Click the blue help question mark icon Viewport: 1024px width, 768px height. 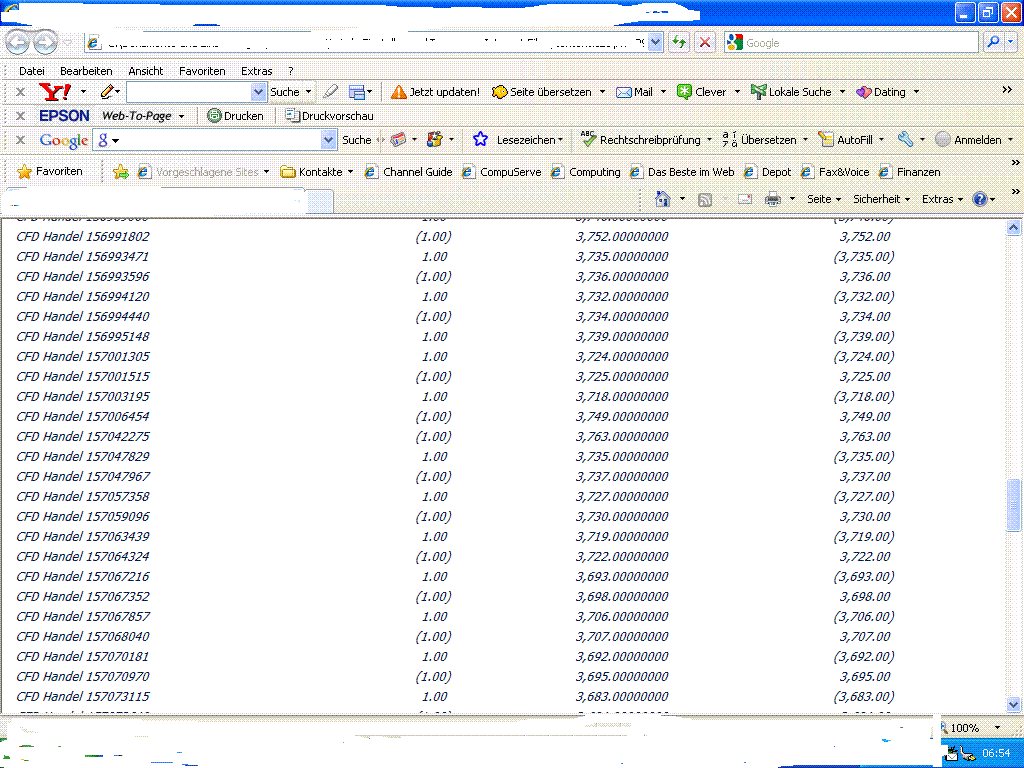(x=979, y=199)
